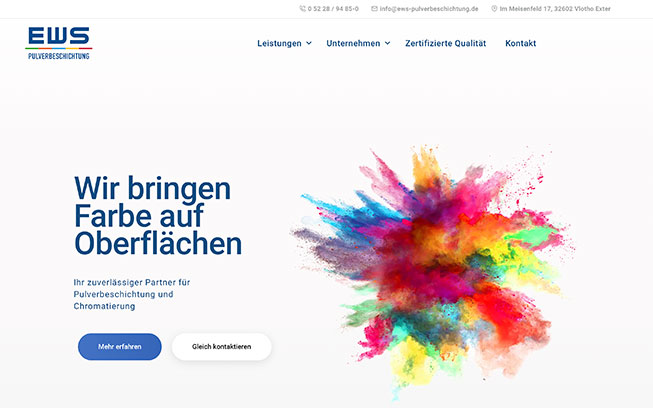Click the location pin icon
Screen dimensions: 653x408
[494, 9]
